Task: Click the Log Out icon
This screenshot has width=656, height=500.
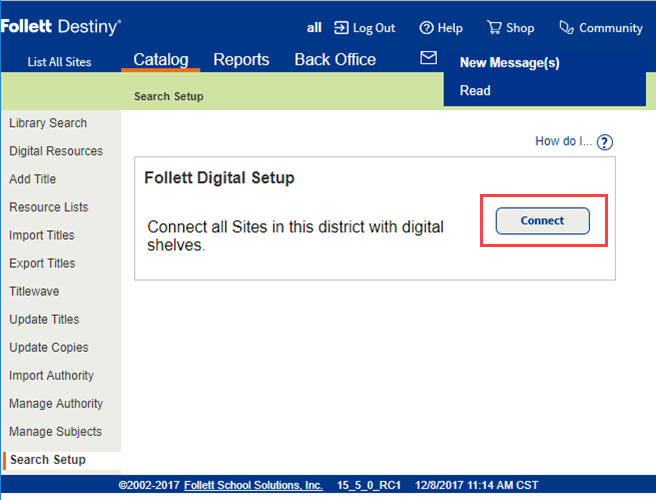Action: point(341,28)
